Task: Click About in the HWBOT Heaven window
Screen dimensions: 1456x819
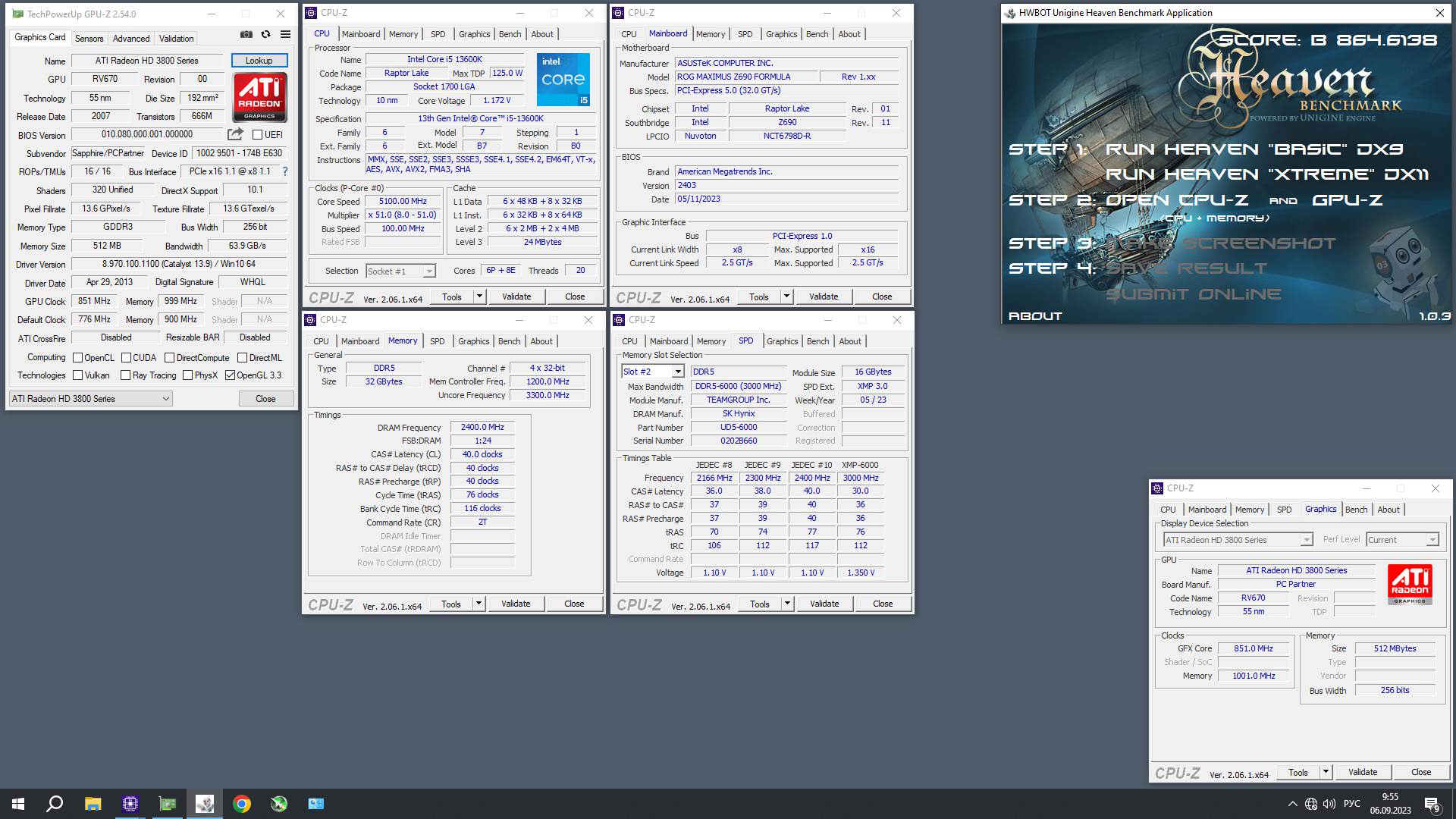Action: (x=1035, y=316)
